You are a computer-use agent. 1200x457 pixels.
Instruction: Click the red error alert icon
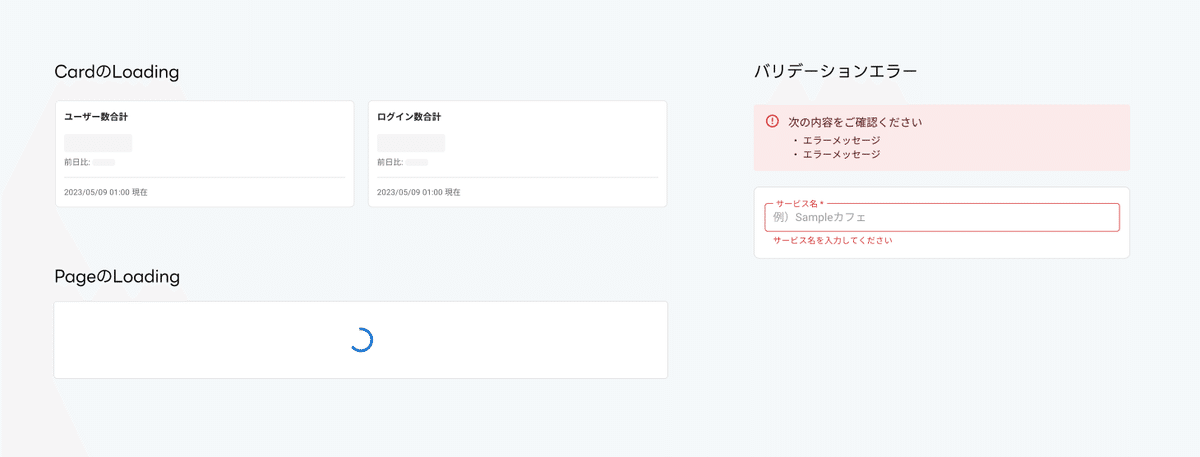[x=772, y=121]
